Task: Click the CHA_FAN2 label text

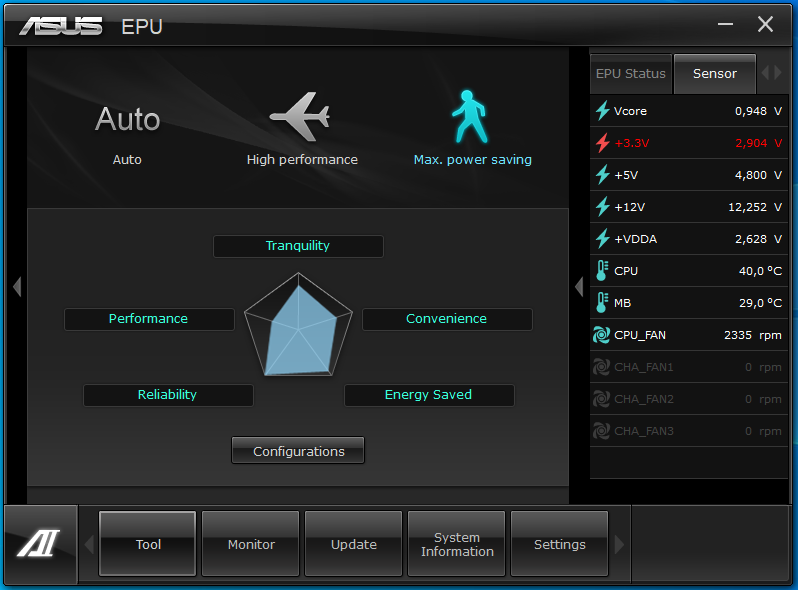Action: pos(644,399)
